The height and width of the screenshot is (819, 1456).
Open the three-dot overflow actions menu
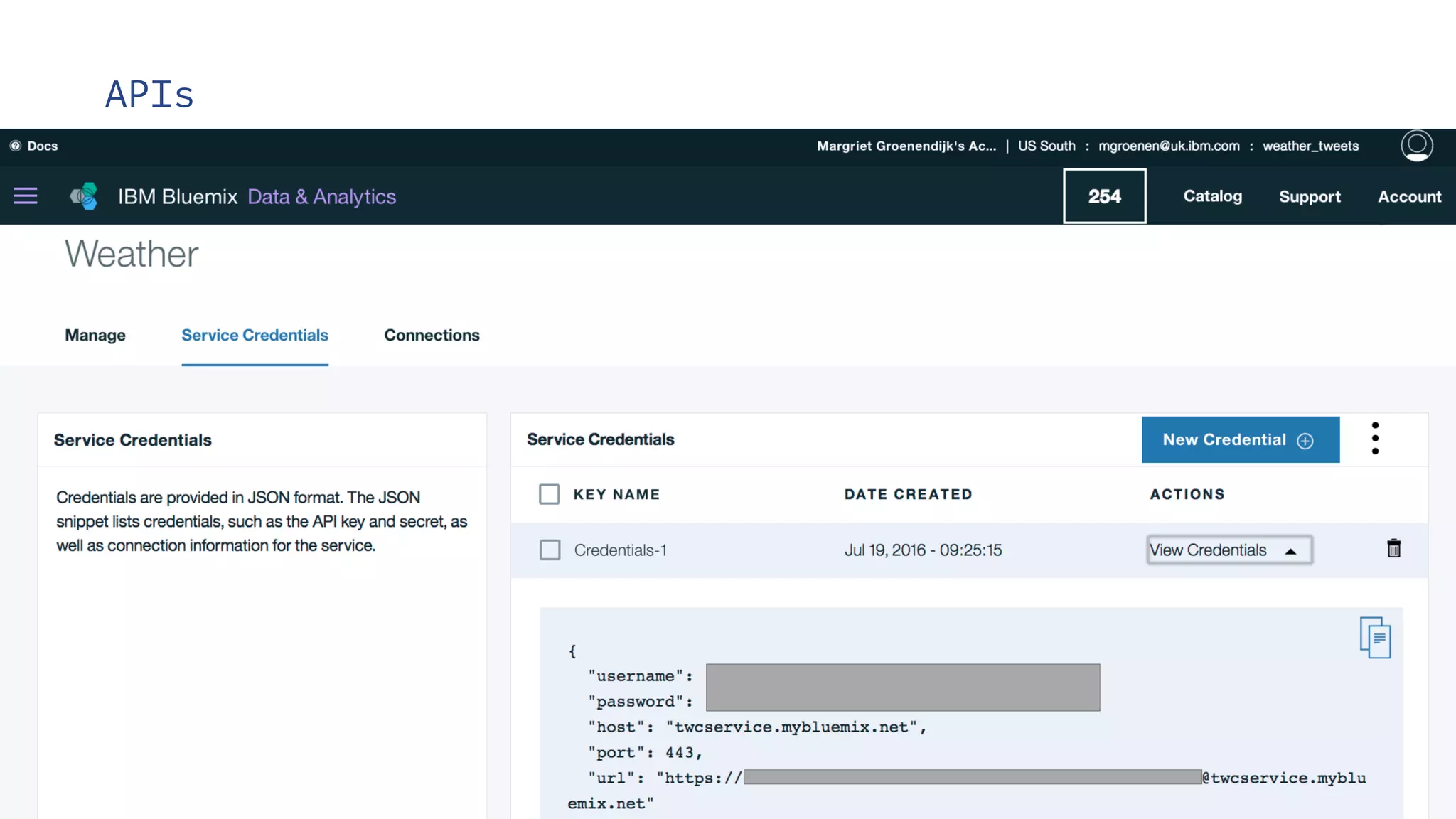pyautogui.click(x=1375, y=439)
